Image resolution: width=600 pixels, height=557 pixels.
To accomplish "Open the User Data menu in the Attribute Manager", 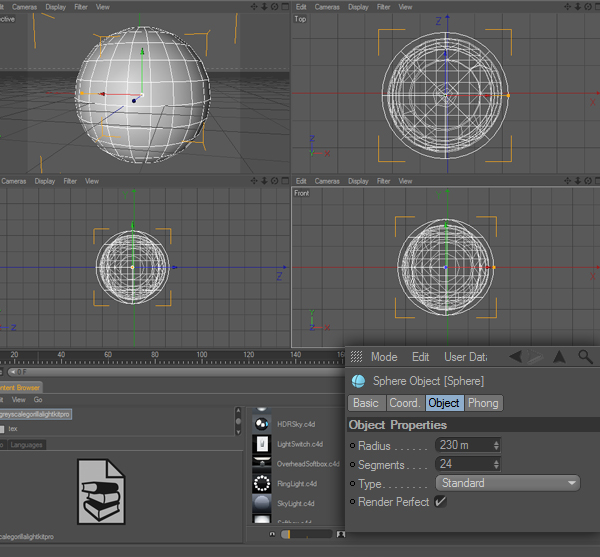I will click(466, 357).
